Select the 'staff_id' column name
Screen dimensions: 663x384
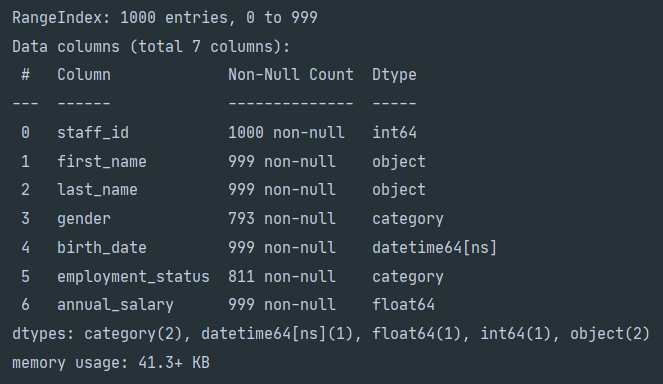(93, 133)
